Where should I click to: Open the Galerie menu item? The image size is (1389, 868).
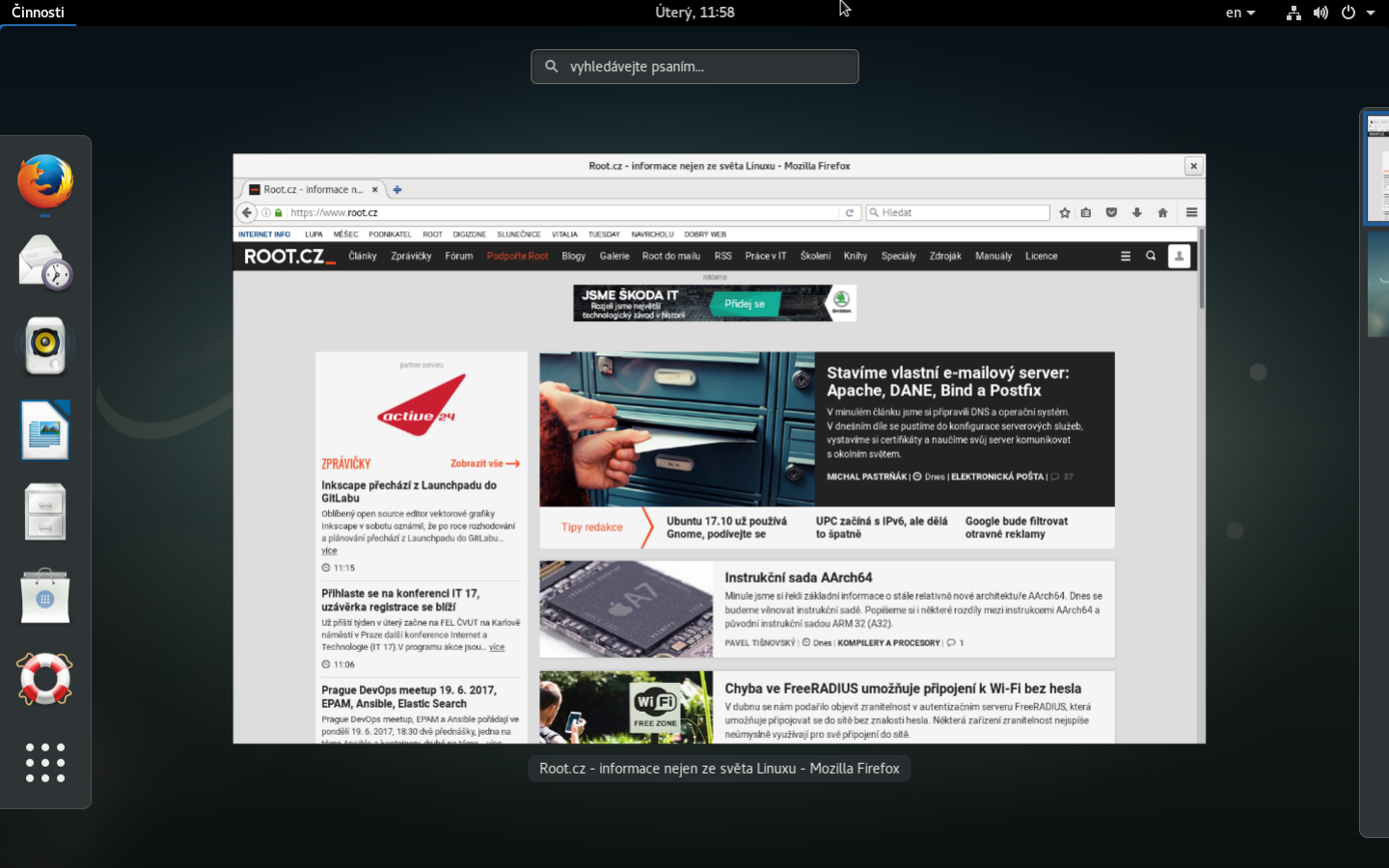click(x=614, y=256)
